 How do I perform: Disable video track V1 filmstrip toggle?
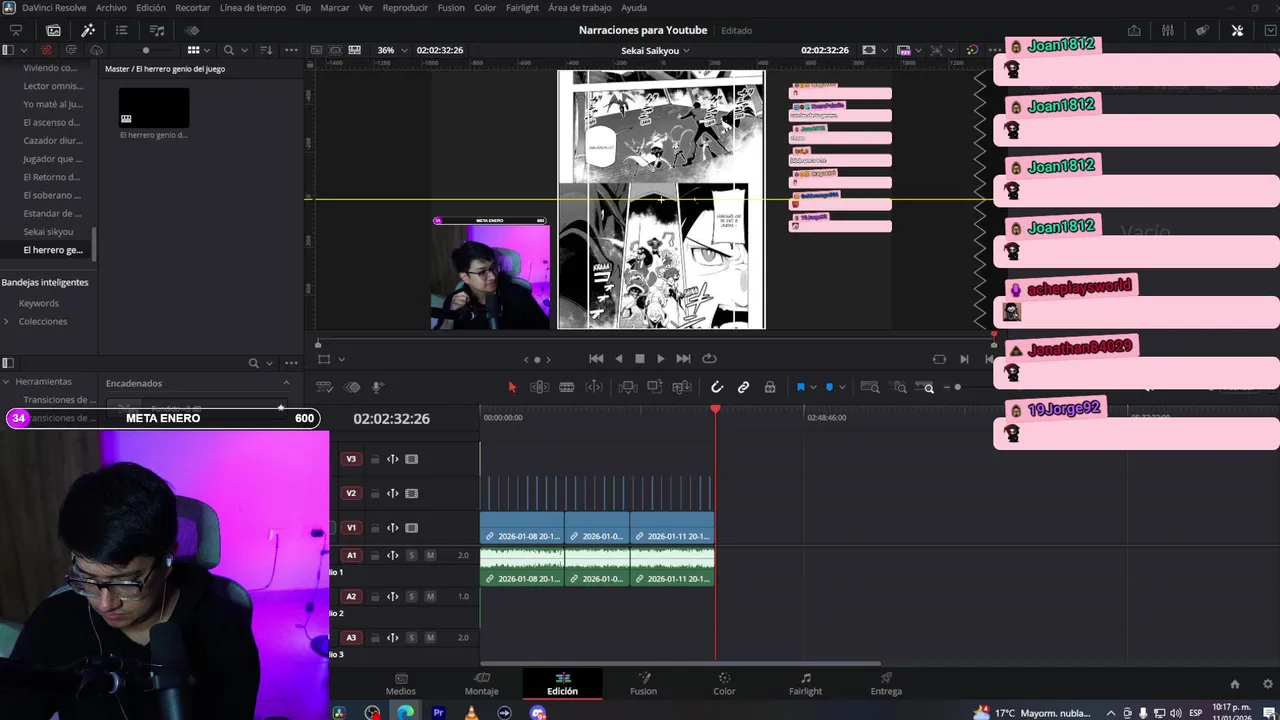(x=411, y=527)
